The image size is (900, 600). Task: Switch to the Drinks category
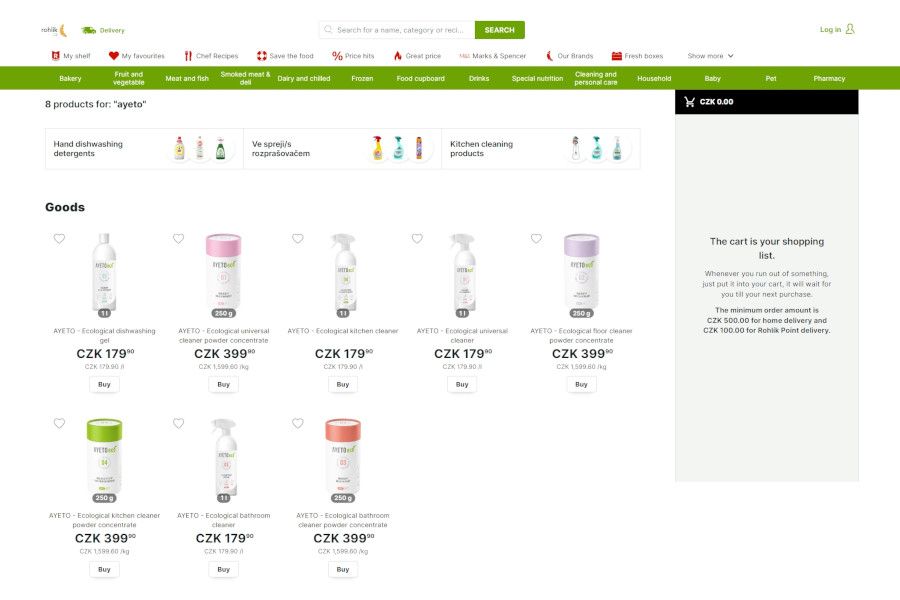[479, 78]
